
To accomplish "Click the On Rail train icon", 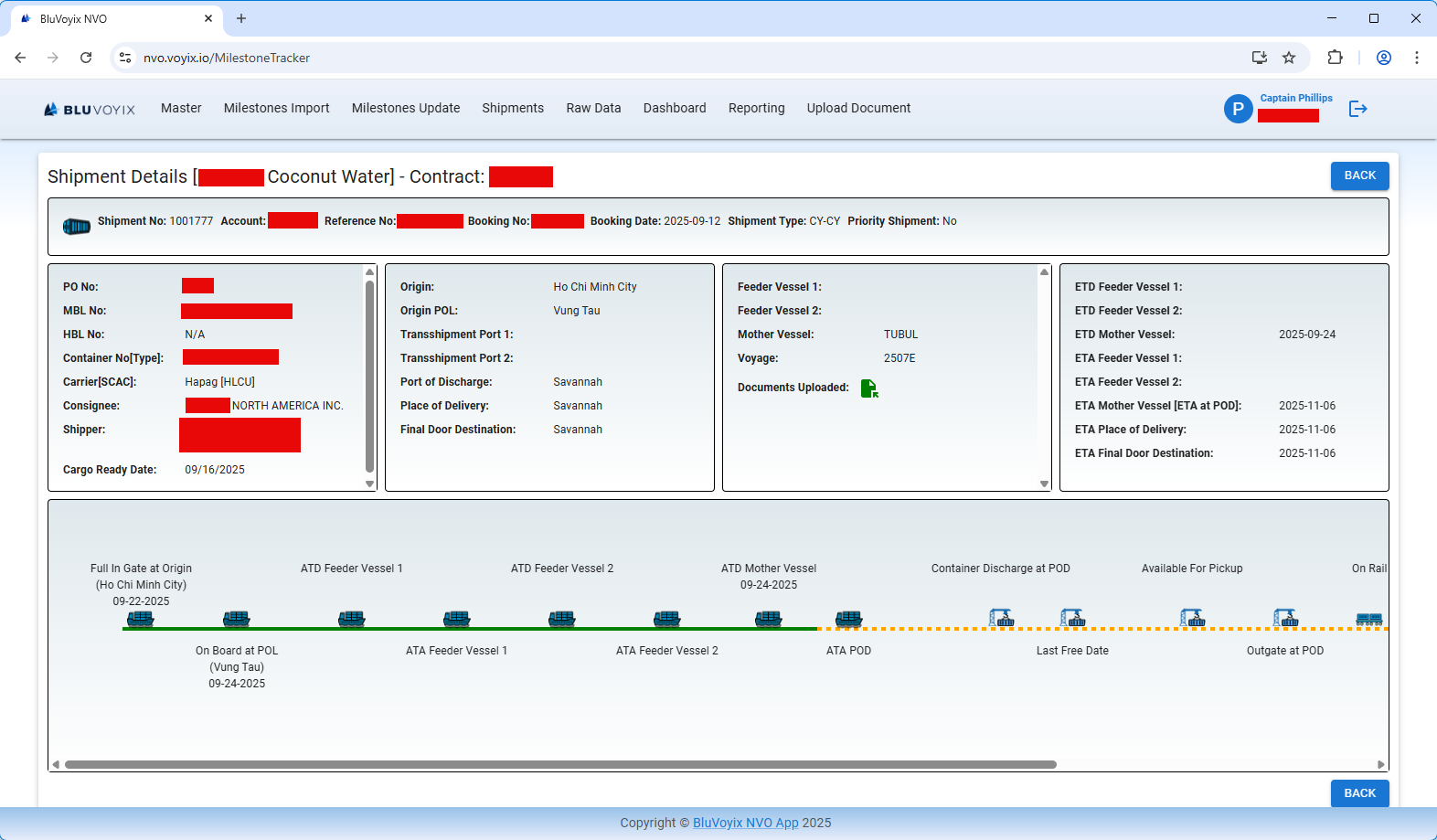I will [x=1368, y=619].
